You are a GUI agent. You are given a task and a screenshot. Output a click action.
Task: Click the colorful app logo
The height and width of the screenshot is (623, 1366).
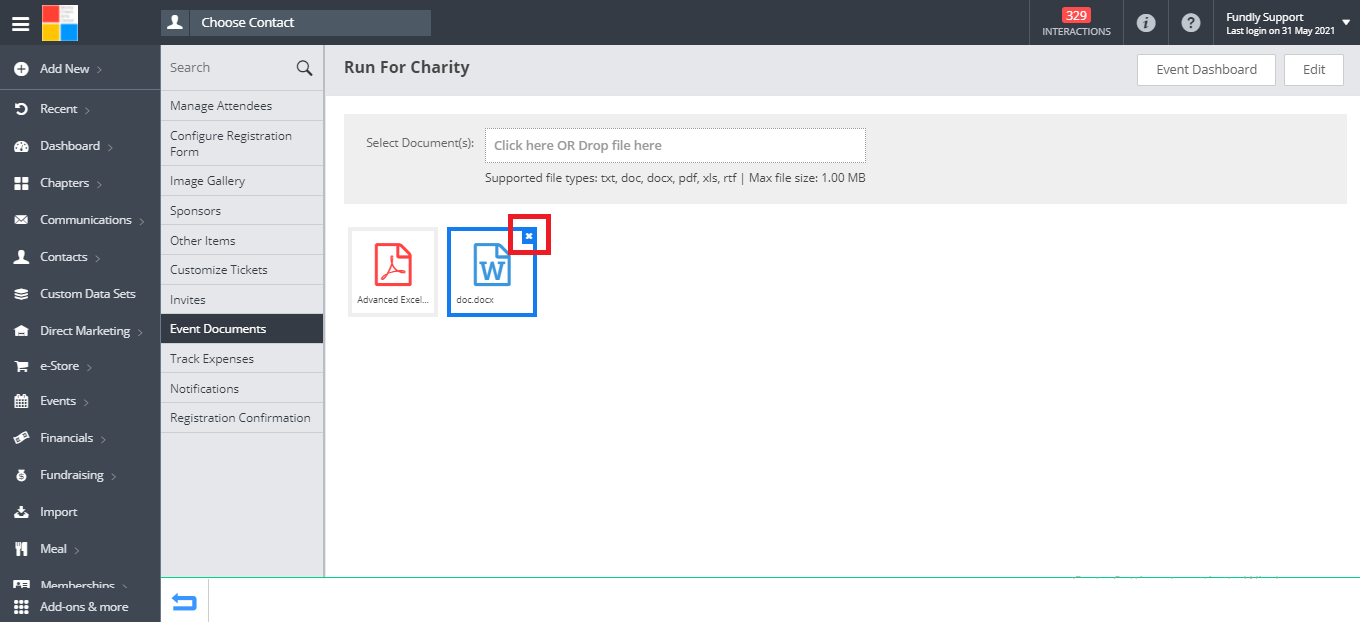[60, 23]
